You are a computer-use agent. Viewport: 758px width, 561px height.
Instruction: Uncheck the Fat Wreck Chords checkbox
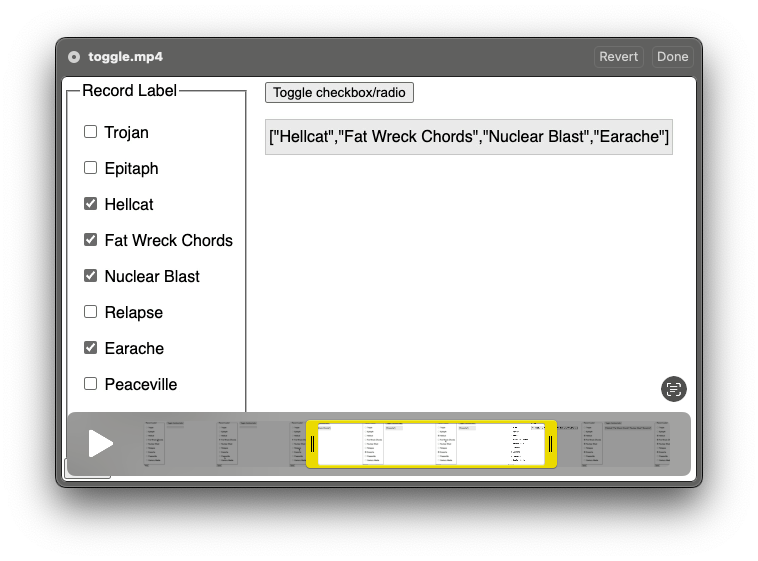coord(90,240)
